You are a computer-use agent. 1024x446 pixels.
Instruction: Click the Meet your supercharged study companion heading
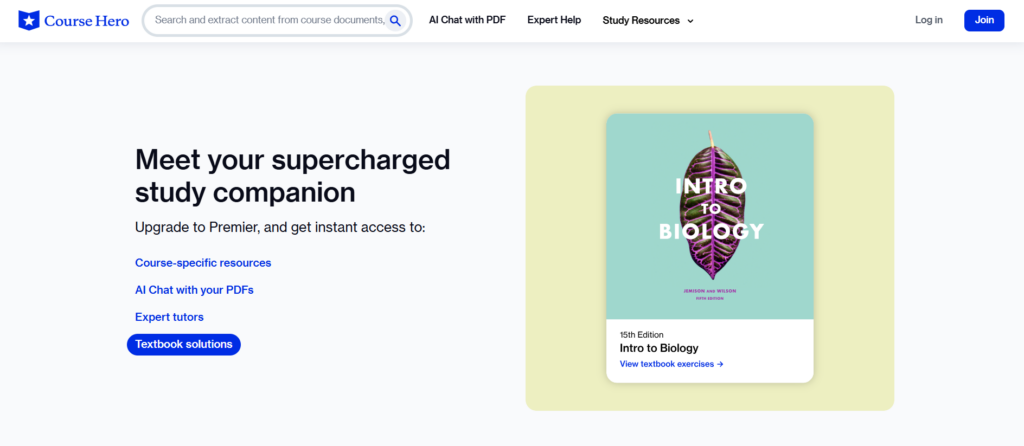point(292,175)
